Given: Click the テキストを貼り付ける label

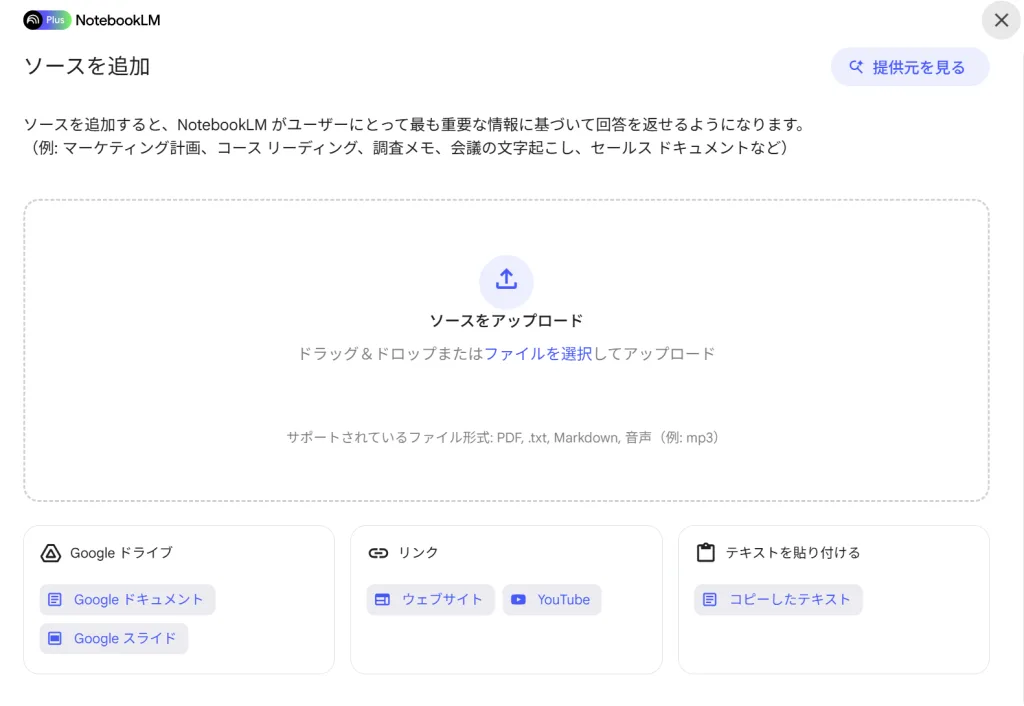Looking at the screenshot, I should 793,553.
